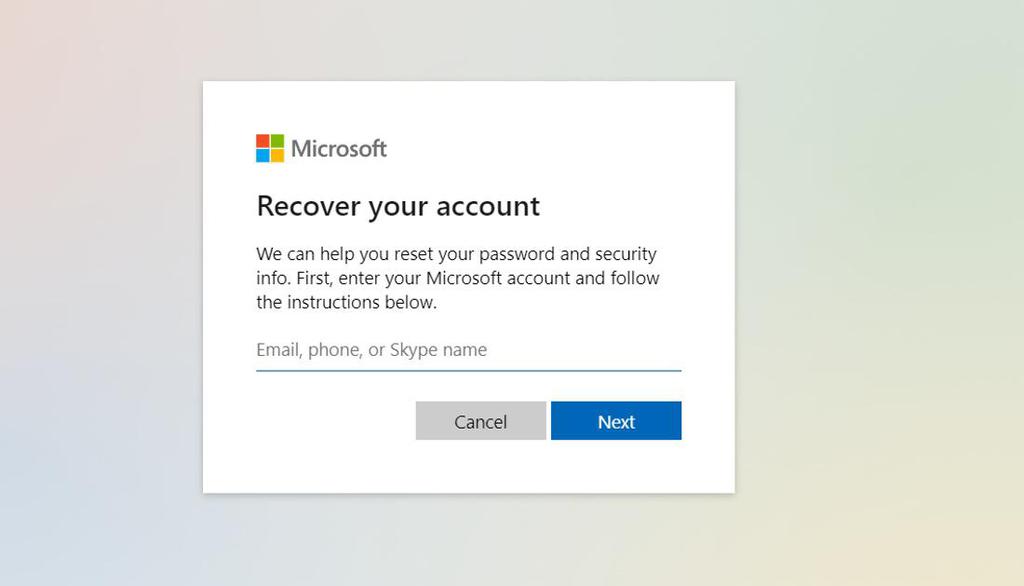1024x586 pixels.
Task: Click the "Email" placeholder word
Action: click(278, 350)
